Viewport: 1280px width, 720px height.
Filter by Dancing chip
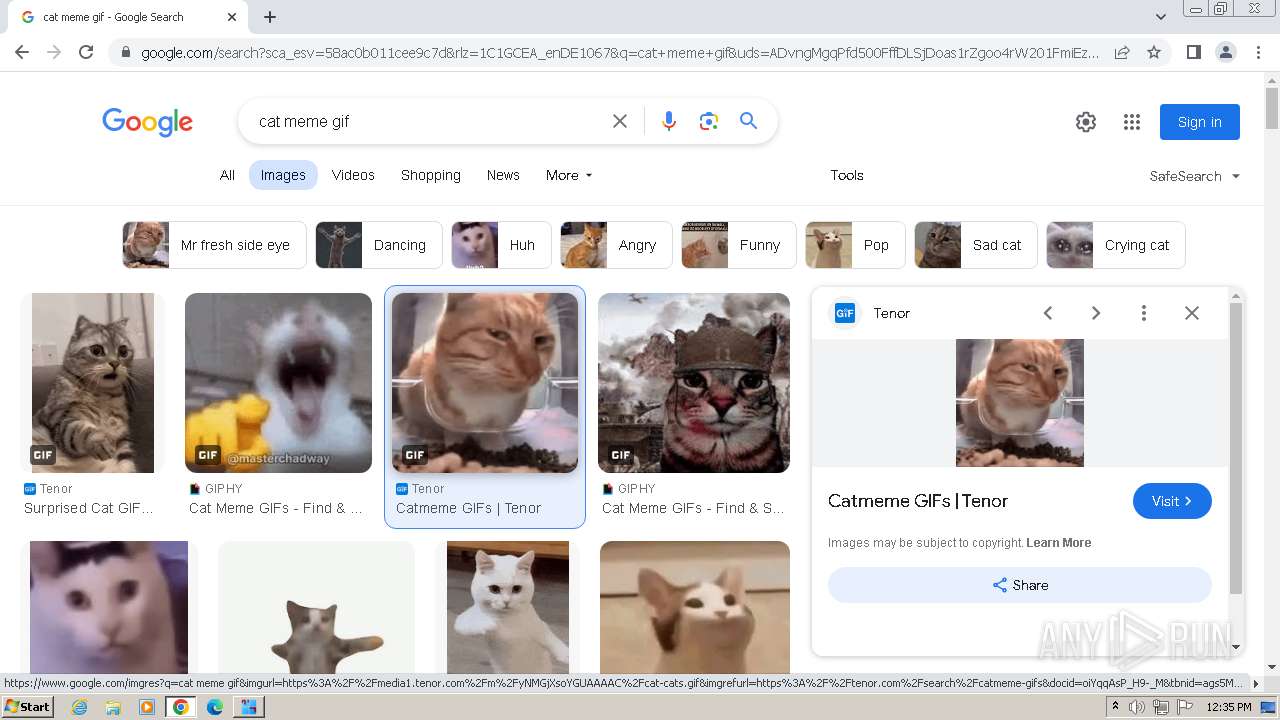tap(379, 245)
